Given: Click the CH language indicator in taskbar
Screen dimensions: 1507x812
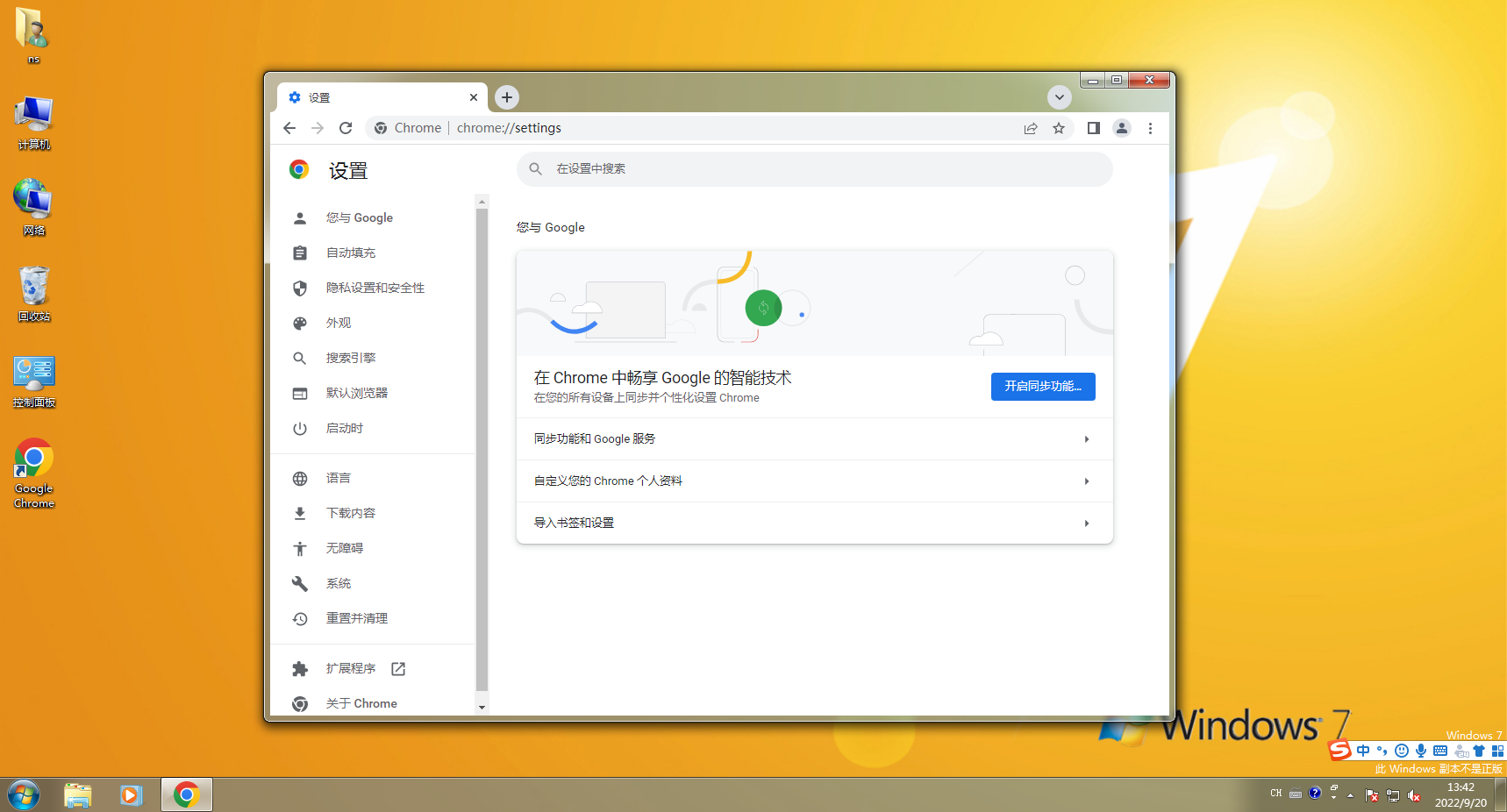Looking at the screenshot, I should click(1276, 793).
